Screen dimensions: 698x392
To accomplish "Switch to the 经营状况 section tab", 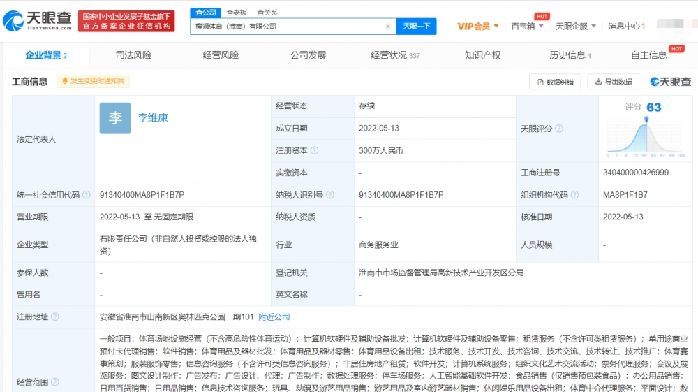I will (395, 55).
